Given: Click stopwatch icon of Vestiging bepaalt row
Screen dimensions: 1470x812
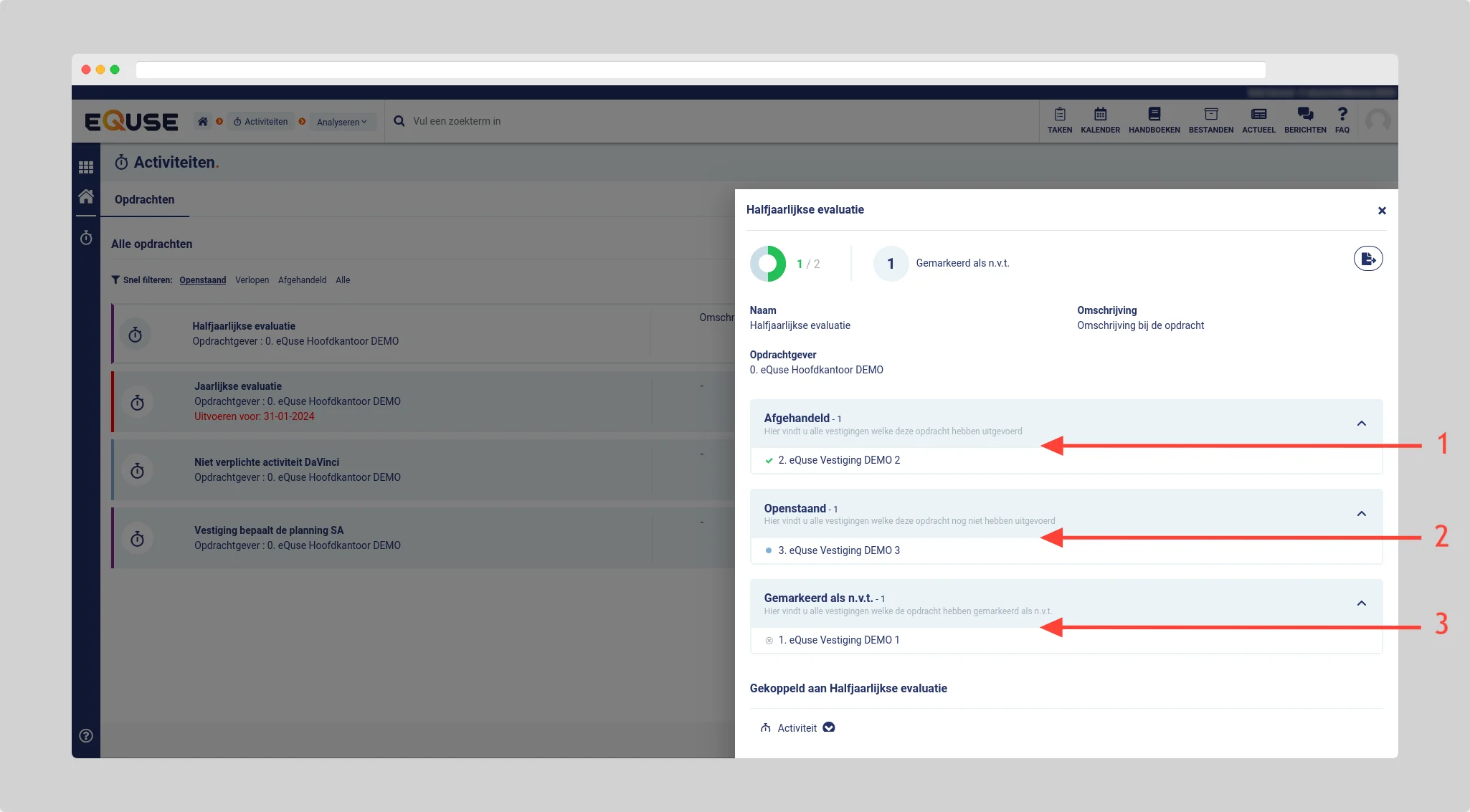Looking at the screenshot, I should (x=137, y=538).
